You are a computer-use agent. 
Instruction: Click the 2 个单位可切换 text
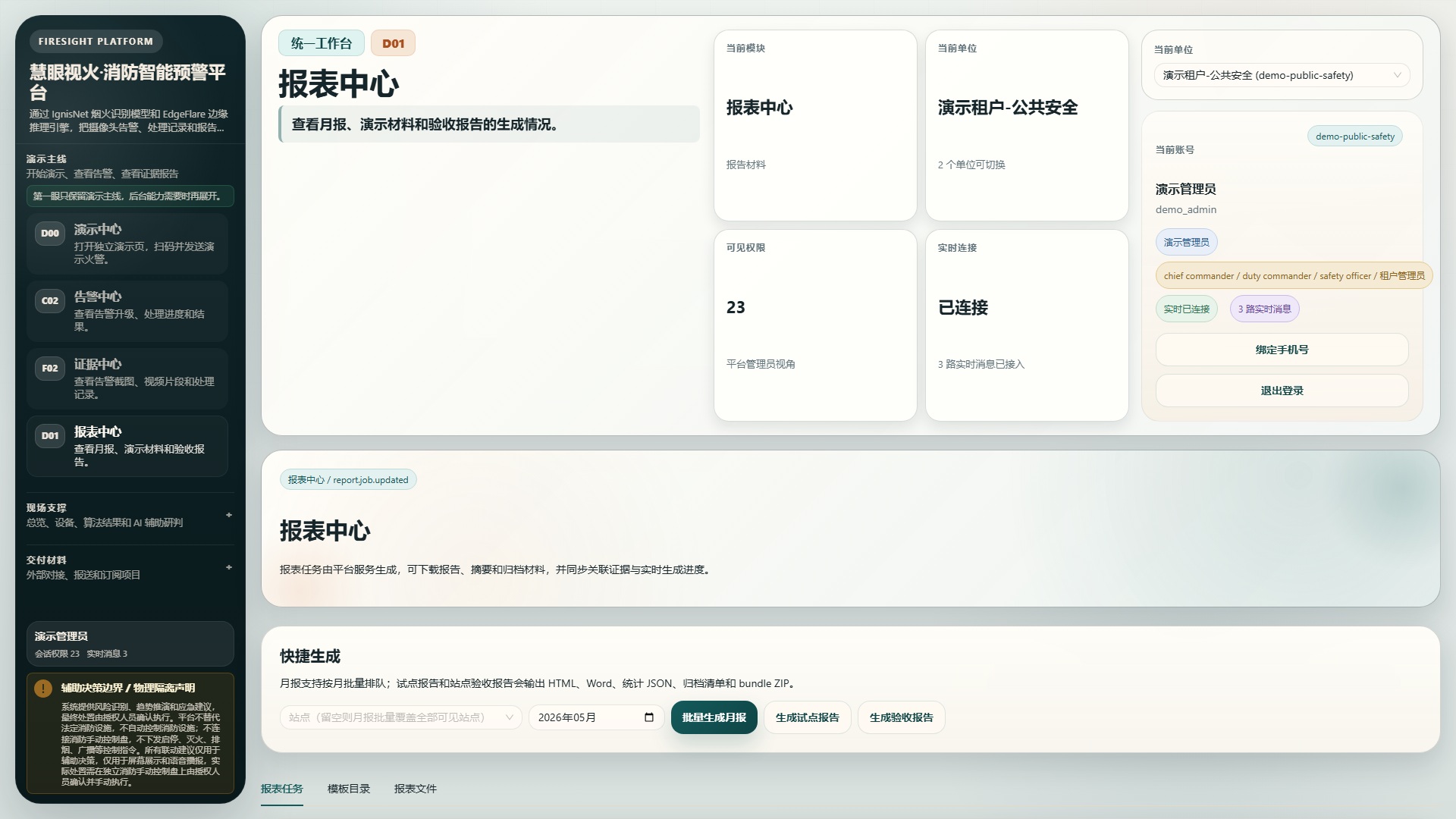pos(971,165)
